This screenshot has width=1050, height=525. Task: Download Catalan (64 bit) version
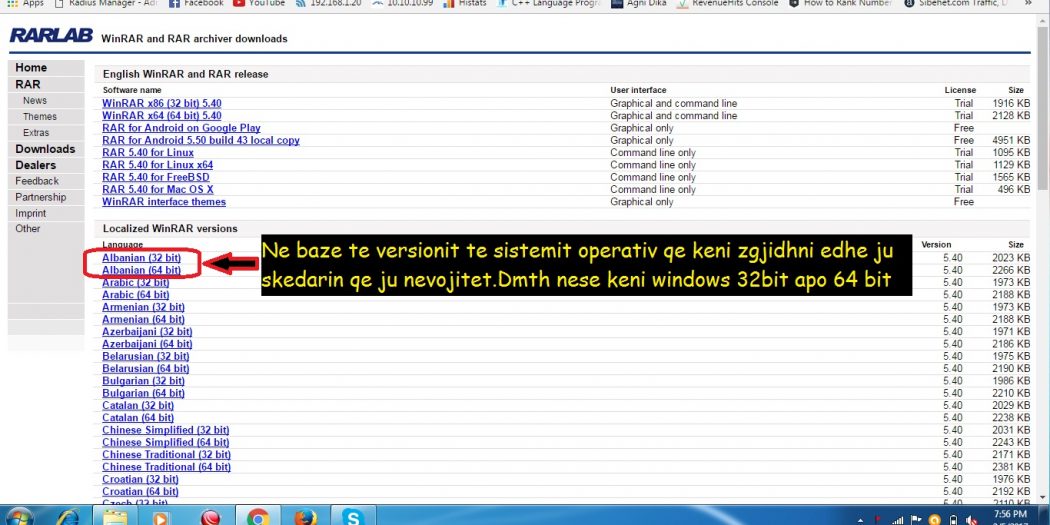click(x=138, y=418)
